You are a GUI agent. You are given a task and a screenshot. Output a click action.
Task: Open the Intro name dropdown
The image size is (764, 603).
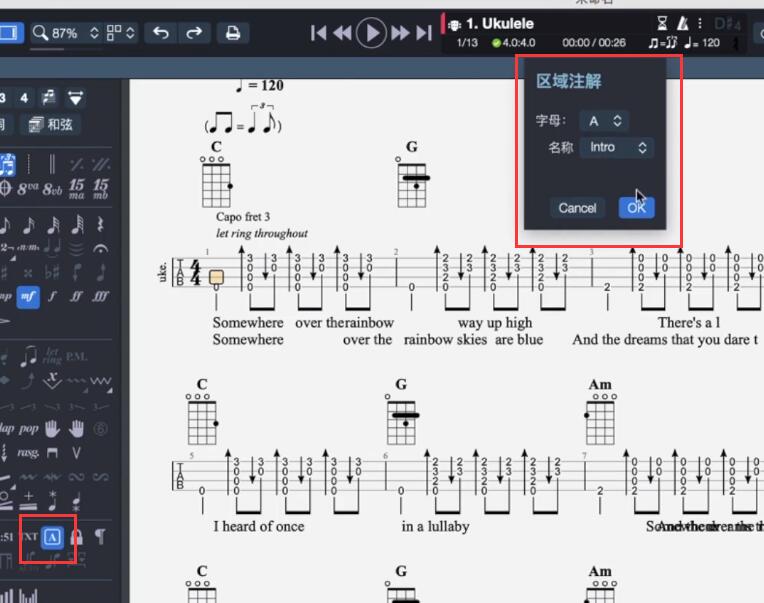pyautogui.click(x=616, y=148)
